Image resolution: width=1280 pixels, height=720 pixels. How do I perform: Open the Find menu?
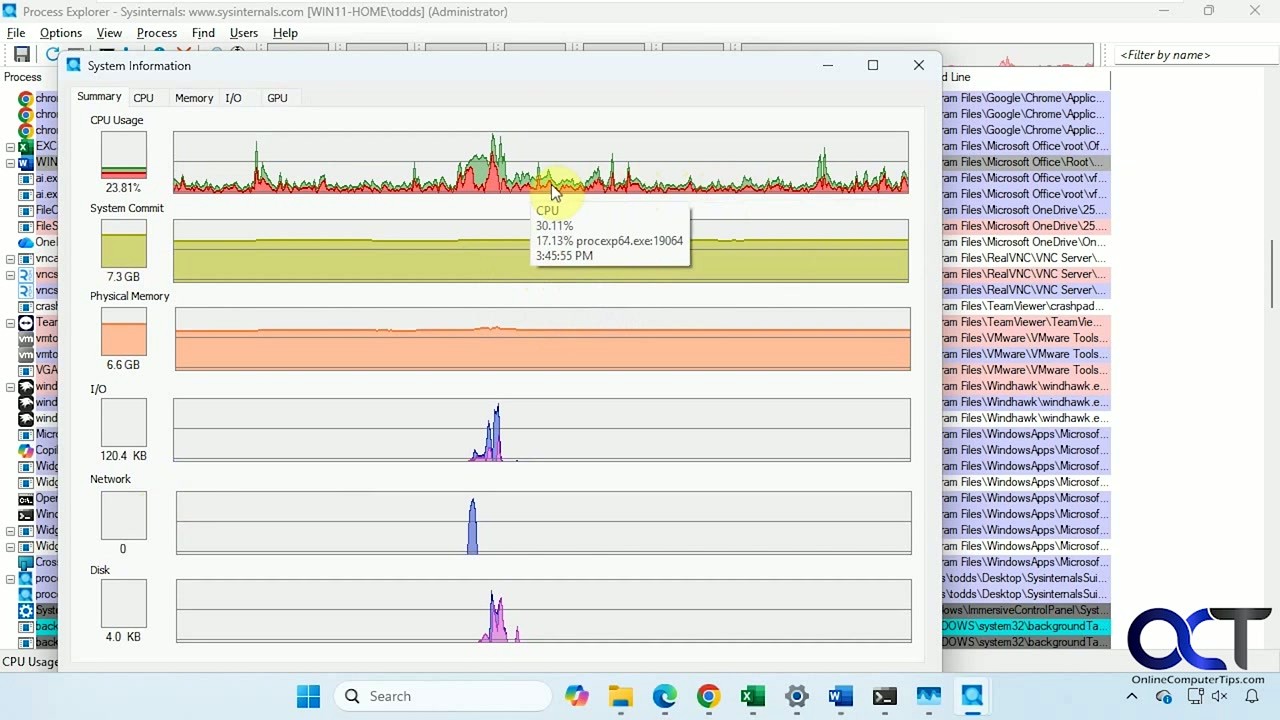[x=203, y=32]
